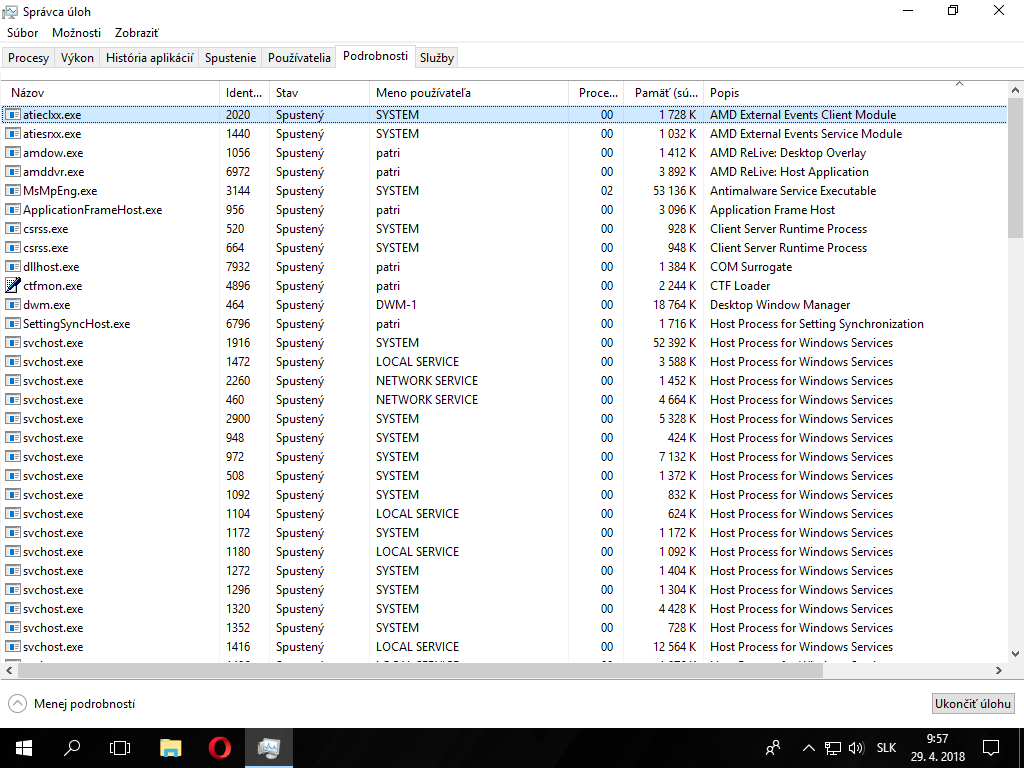The height and width of the screenshot is (768, 1024).
Task: Select svchost.exe row with PID 1916
Action: [504, 342]
